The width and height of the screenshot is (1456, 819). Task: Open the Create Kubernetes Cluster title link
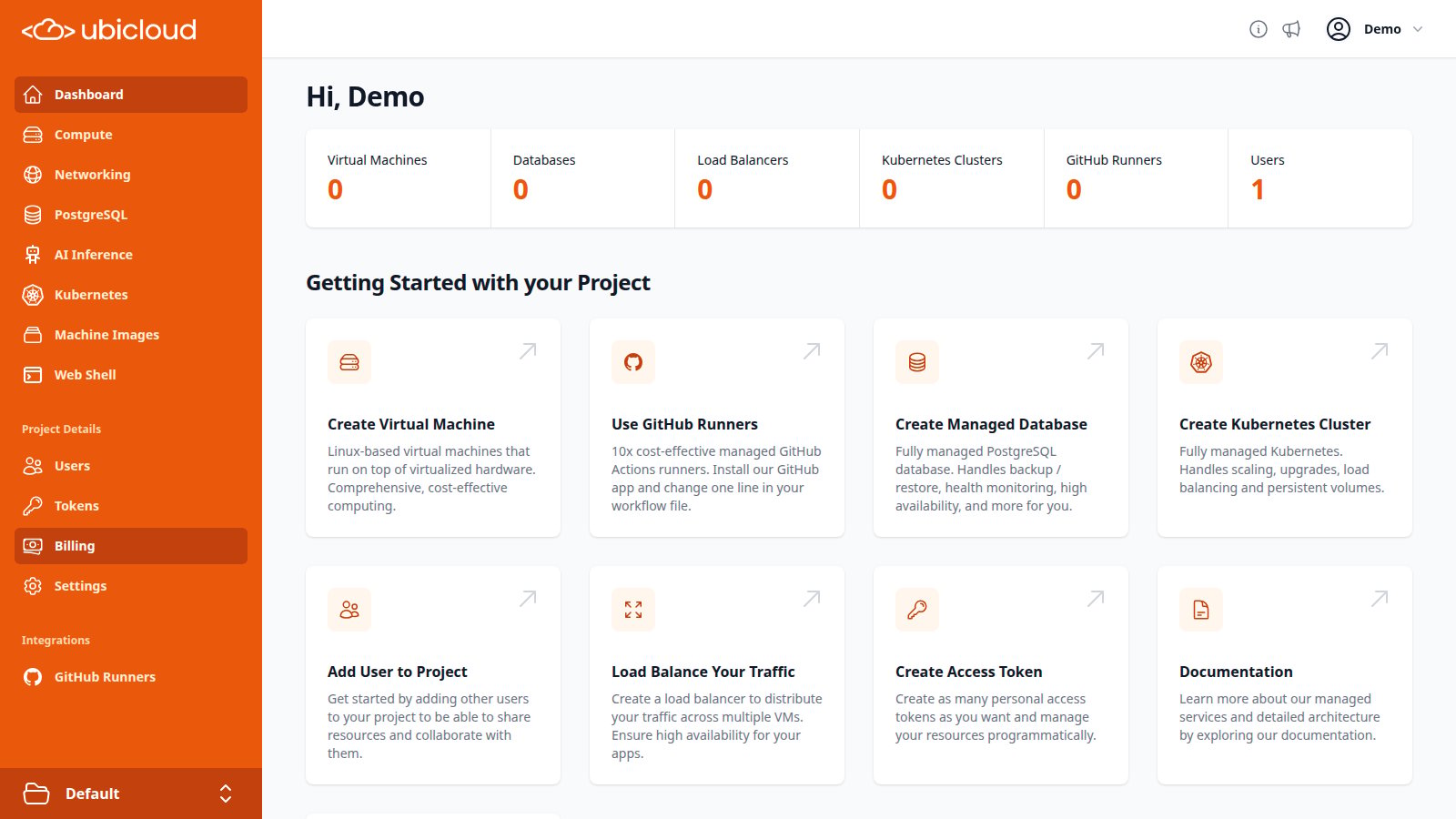click(x=1275, y=424)
